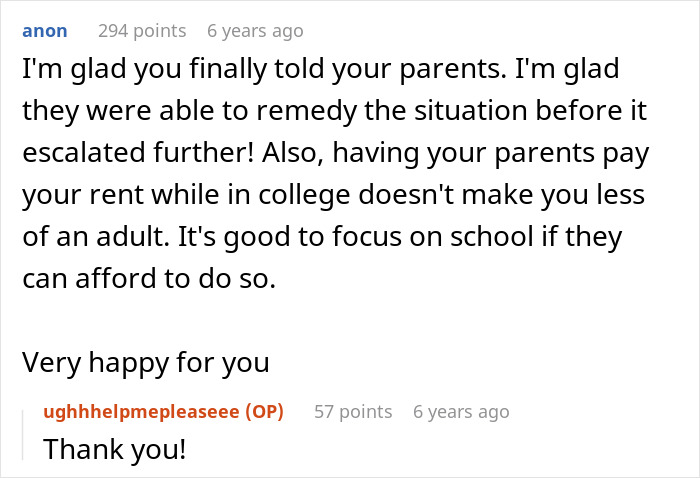Click the "Very happy for you" line
Image resolution: width=700 pixels, height=478 pixels.
145,362
